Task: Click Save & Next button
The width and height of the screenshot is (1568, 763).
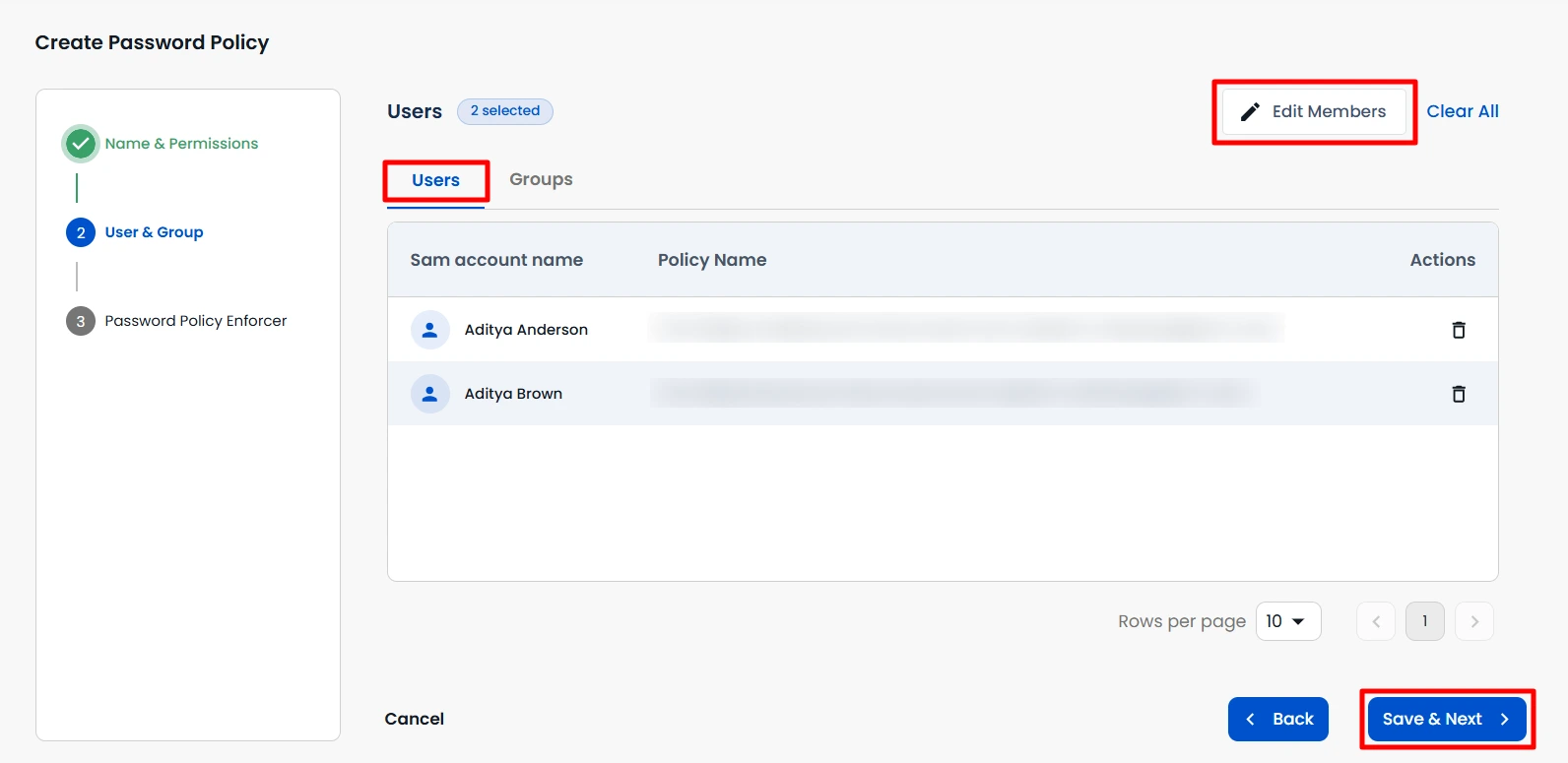Action: [1447, 719]
